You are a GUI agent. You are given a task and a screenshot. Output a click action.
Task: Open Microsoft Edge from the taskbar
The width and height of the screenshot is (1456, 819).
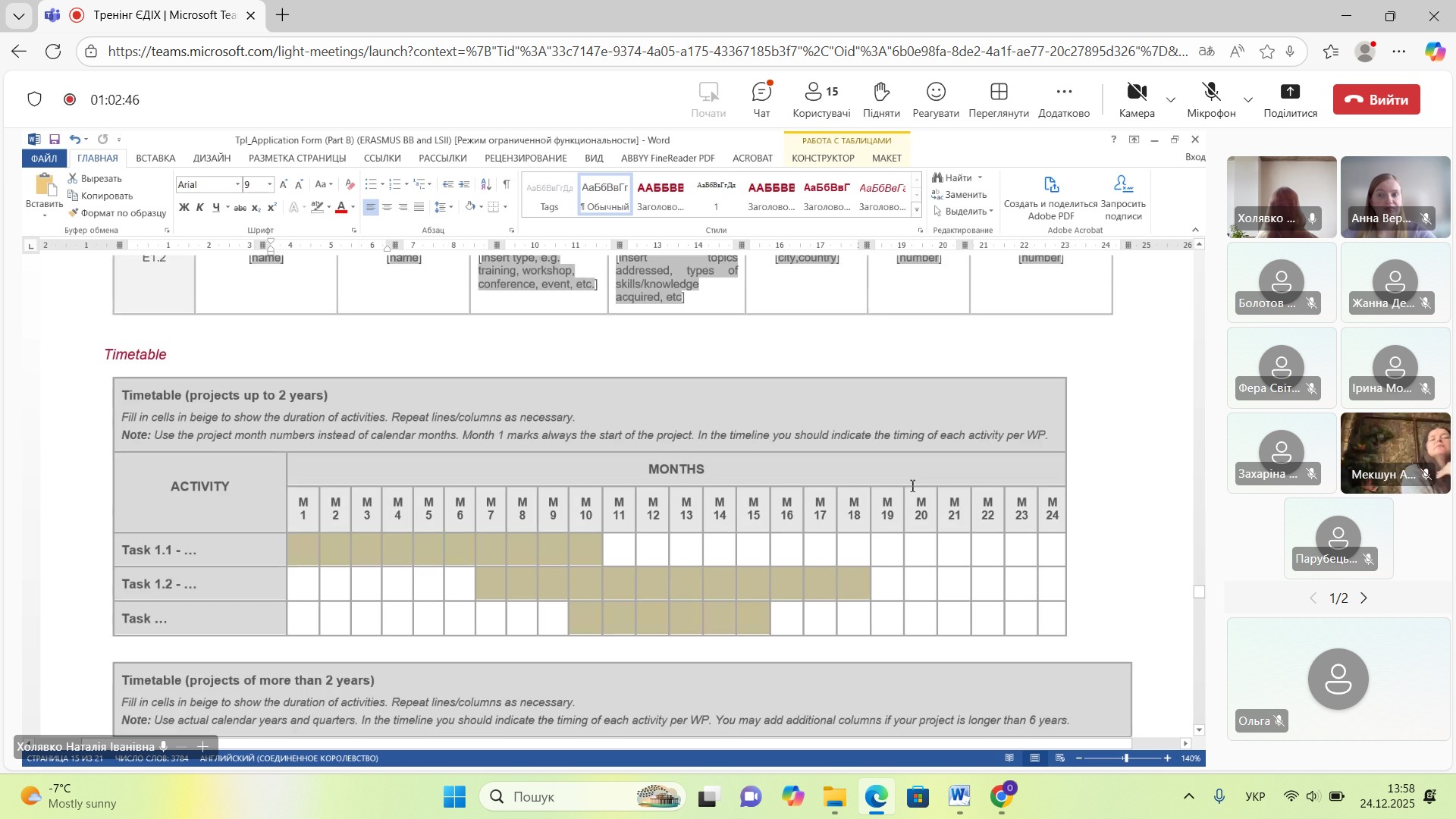(876, 797)
